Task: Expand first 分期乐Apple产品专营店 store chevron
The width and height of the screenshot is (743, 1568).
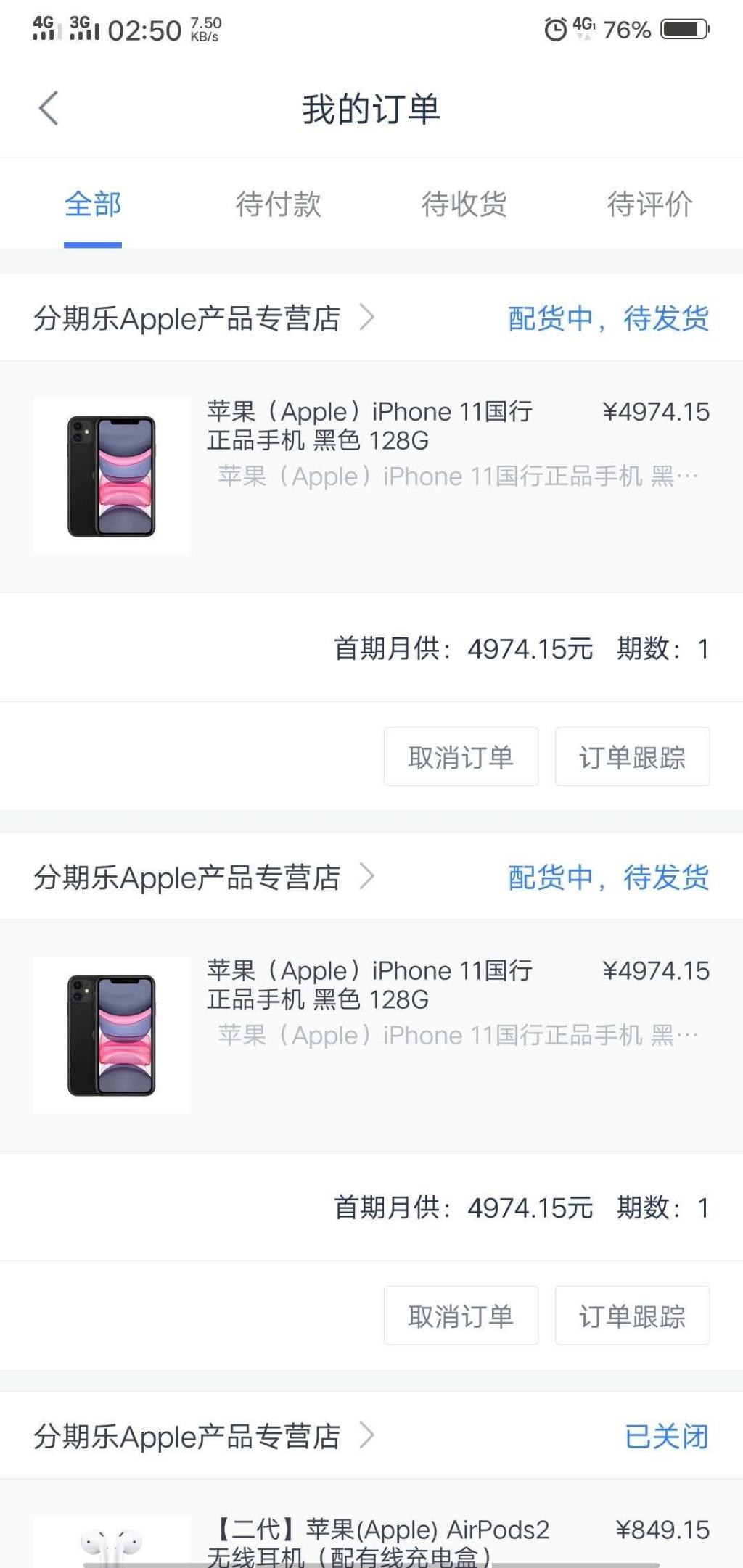Action: pyautogui.click(x=367, y=317)
